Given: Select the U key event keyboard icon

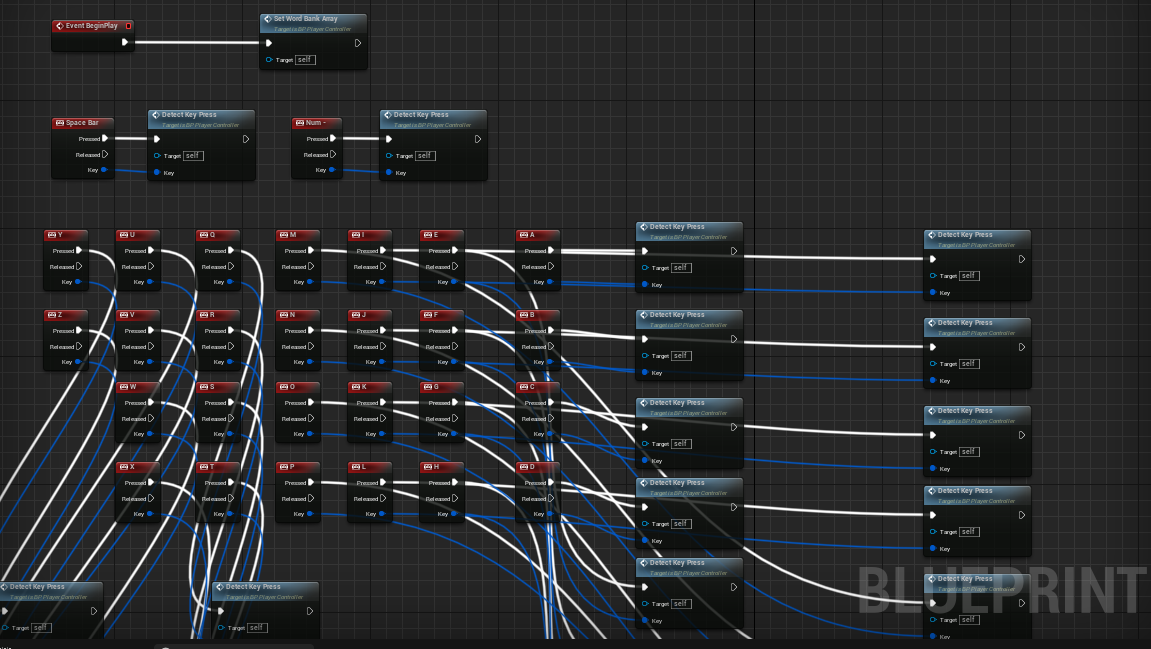Looking at the screenshot, I should click(x=123, y=235).
